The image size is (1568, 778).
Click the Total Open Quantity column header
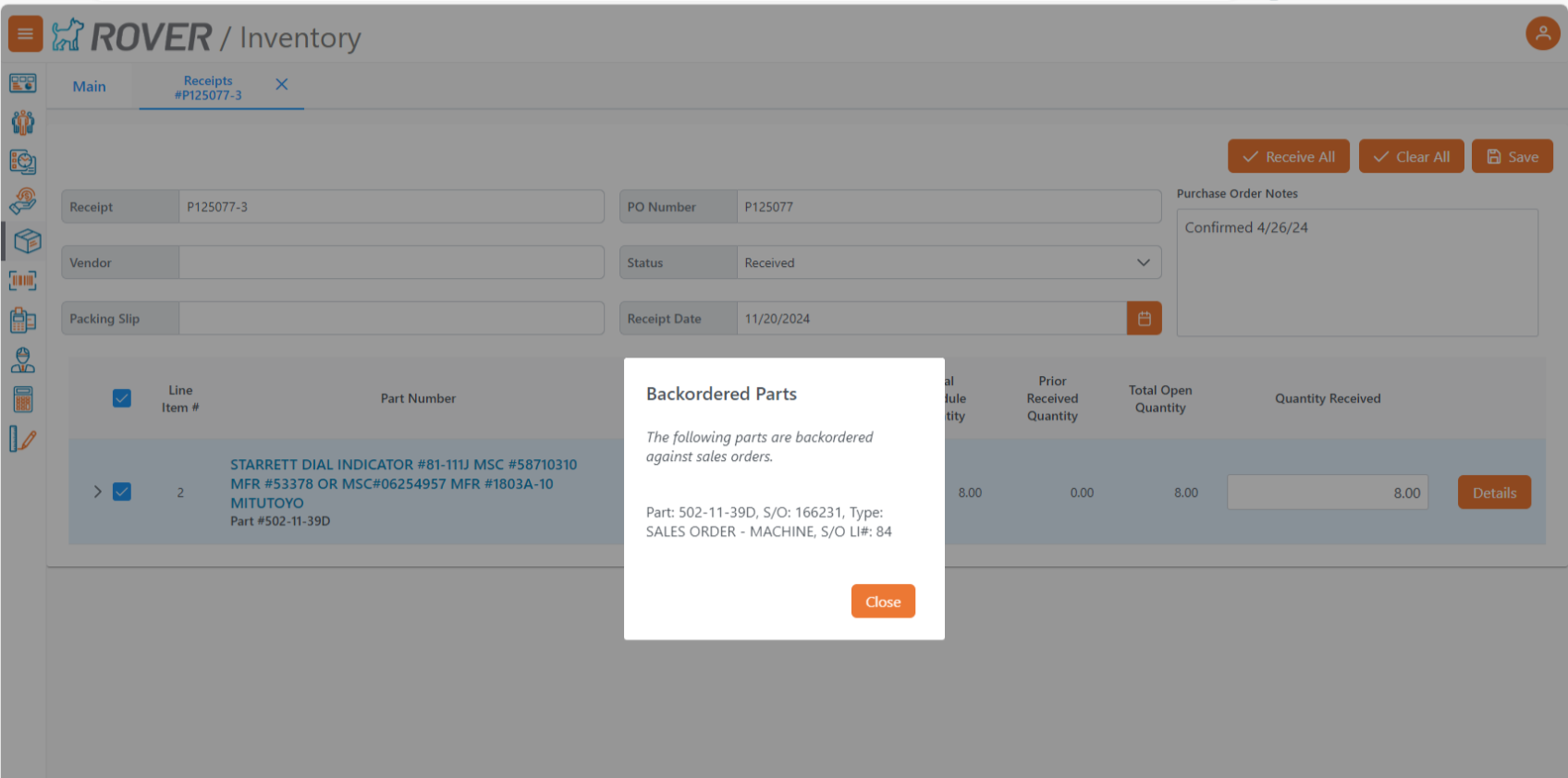(1160, 398)
